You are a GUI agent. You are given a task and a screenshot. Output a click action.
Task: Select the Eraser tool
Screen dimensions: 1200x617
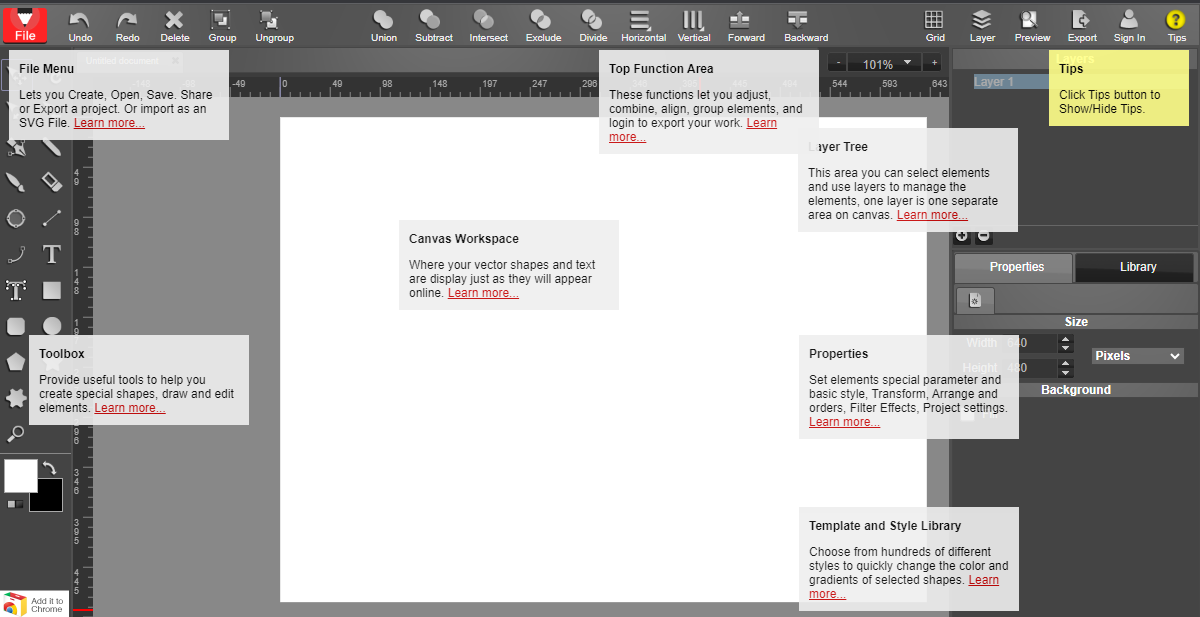click(52, 182)
